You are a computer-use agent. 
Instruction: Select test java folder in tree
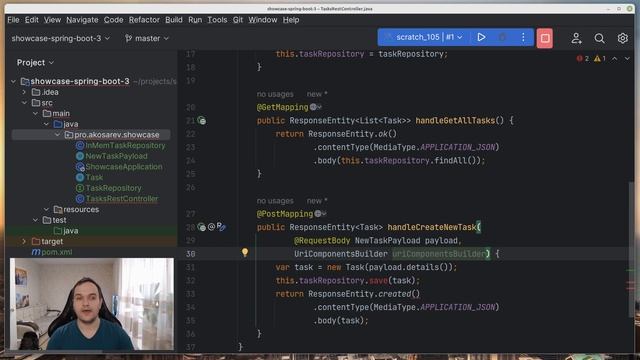pyautogui.click(x=70, y=231)
